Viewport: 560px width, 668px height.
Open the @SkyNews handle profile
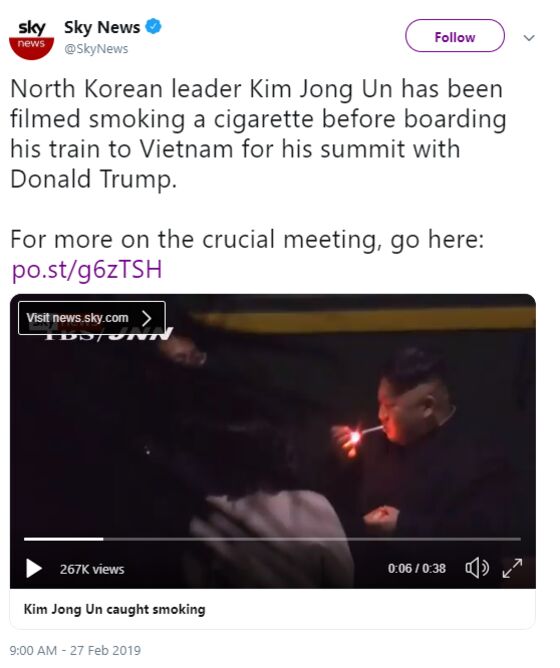(96, 49)
